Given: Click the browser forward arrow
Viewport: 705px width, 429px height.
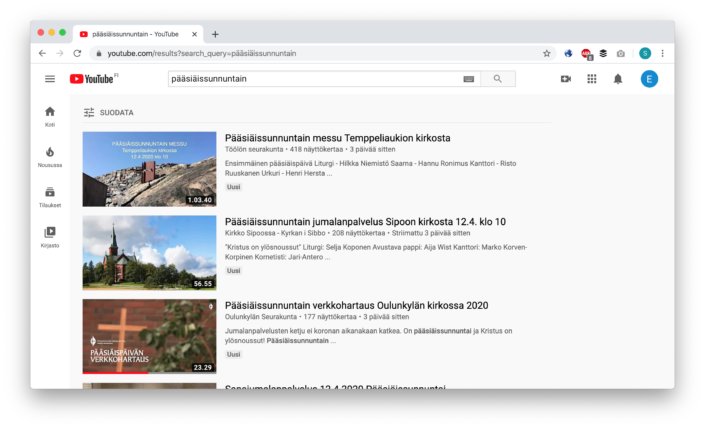Looking at the screenshot, I should [60, 53].
